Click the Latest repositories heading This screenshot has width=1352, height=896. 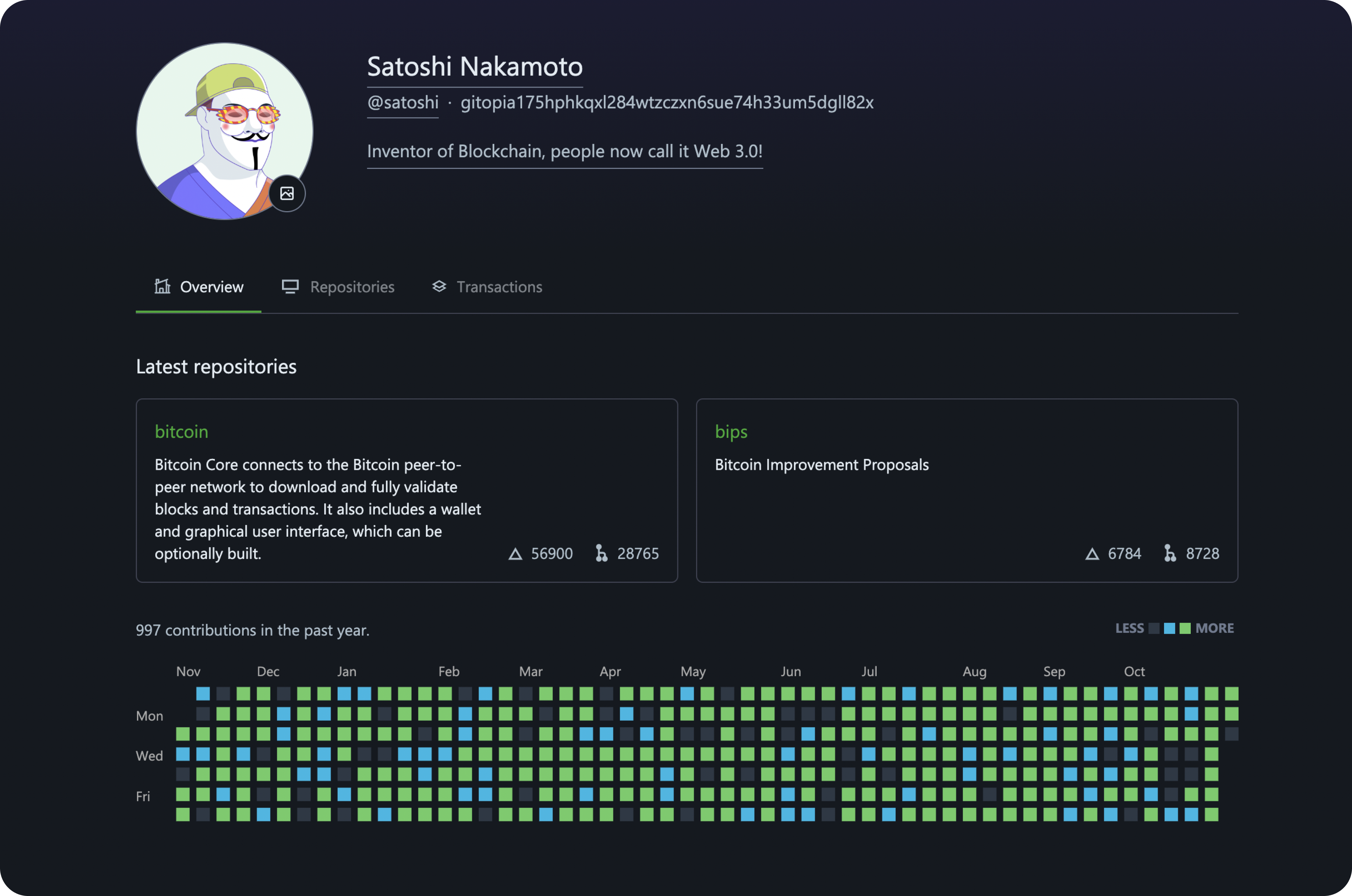(x=216, y=366)
